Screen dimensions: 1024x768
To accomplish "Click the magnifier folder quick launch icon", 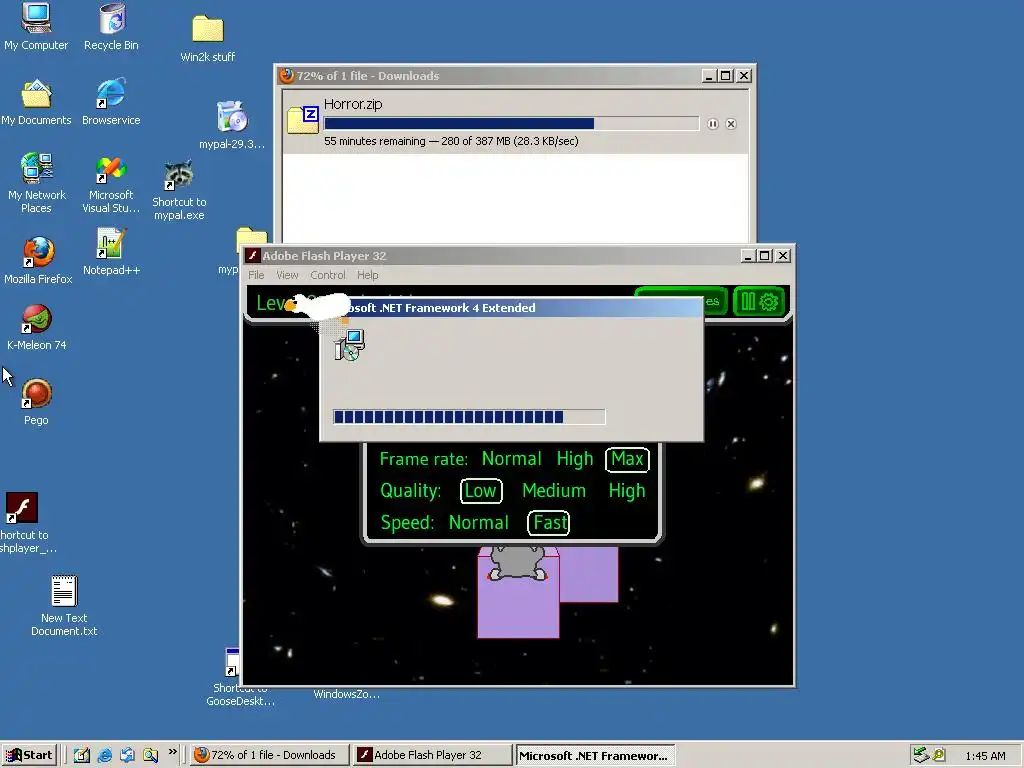I will (151, 755).
